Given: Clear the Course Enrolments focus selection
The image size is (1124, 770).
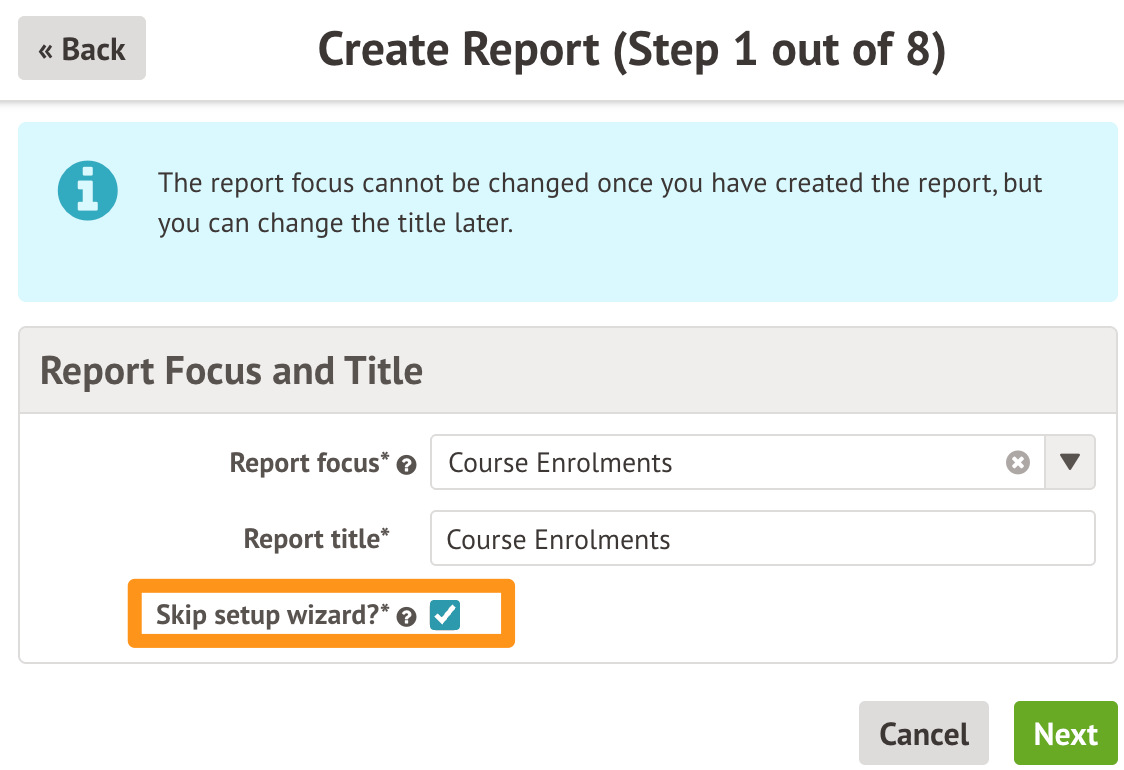Looking at the screenshot, I should (x=1017, y=462).
